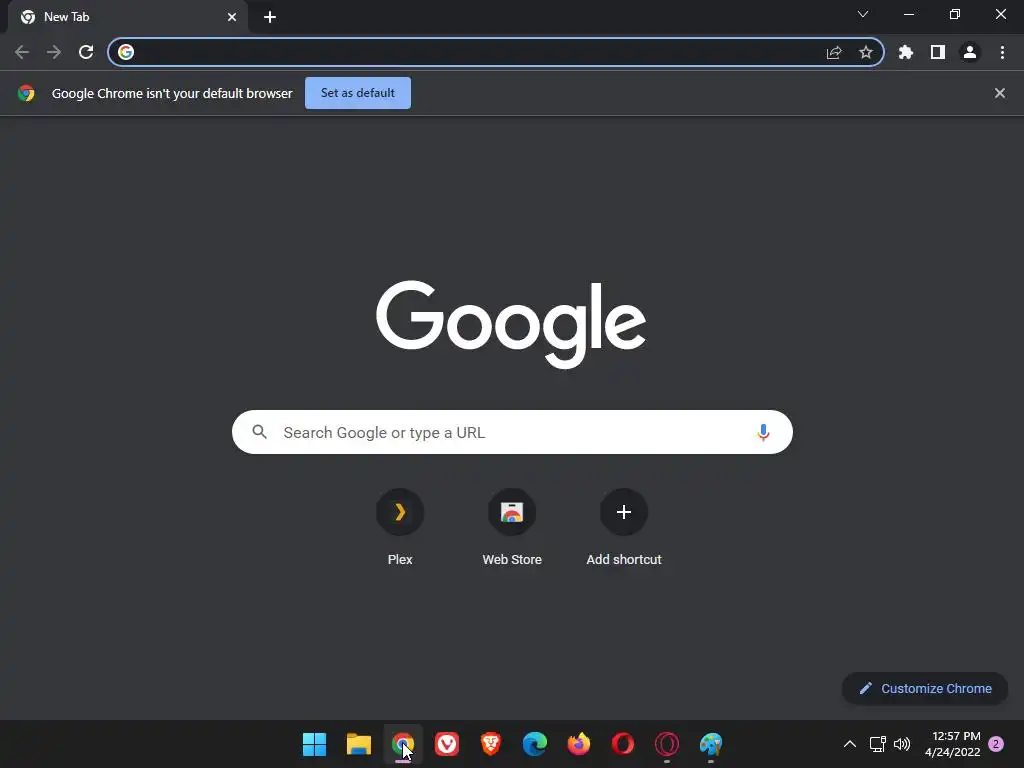This screenshot has width=1024, height=768.
Task: Open the Extensions puzzle icon
Action: [x=906, y=52]
